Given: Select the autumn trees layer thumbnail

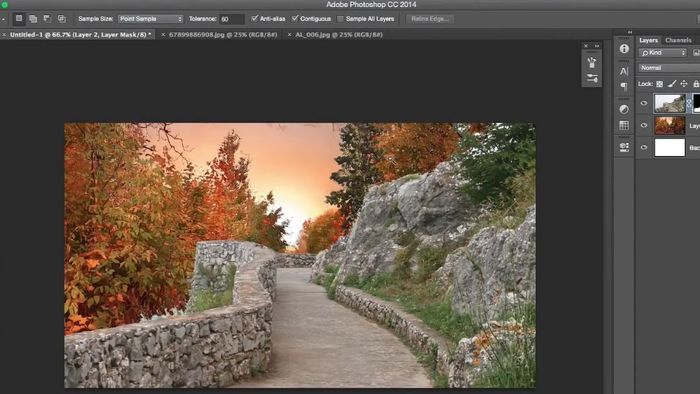Looking at the screenshot, I should pyautogui.click(x=670, y=125).
